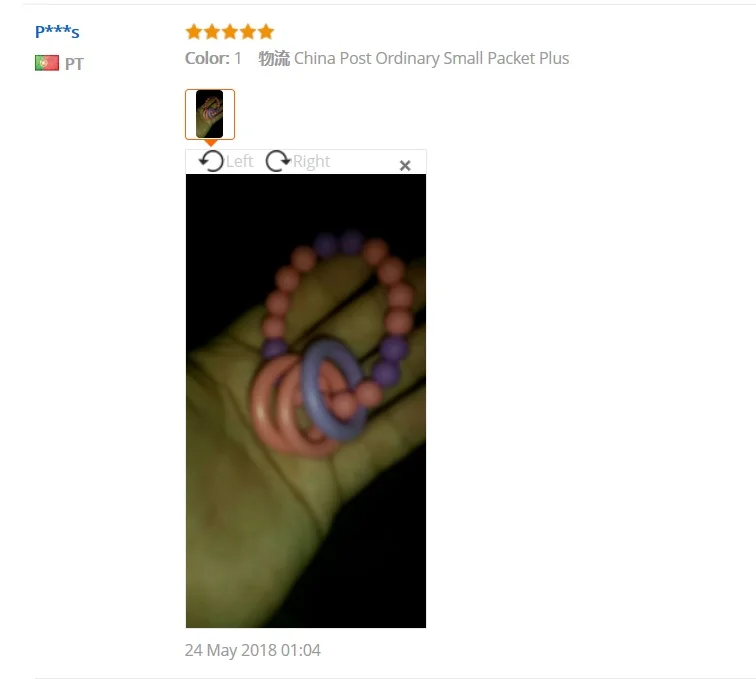Open reviewer P***s profile name

click(57, 32)
